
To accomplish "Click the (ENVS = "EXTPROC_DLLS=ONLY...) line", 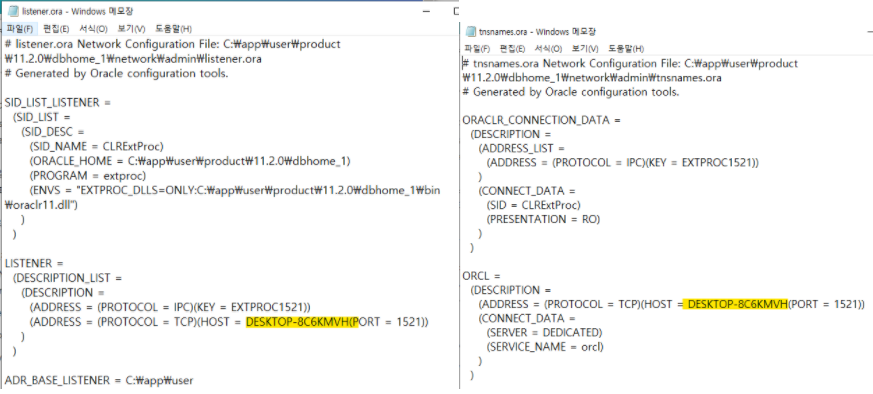I will [x=235, y=190].
